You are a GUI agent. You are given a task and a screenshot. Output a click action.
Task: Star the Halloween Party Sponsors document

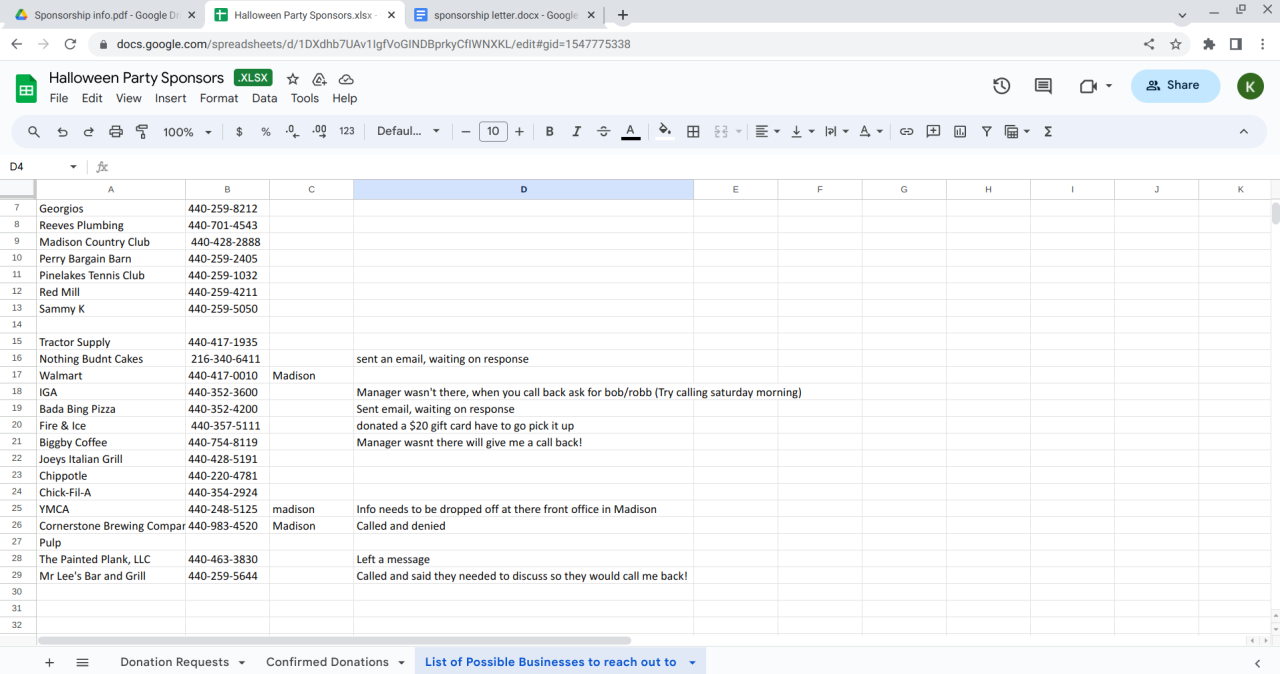coord(293,78)
